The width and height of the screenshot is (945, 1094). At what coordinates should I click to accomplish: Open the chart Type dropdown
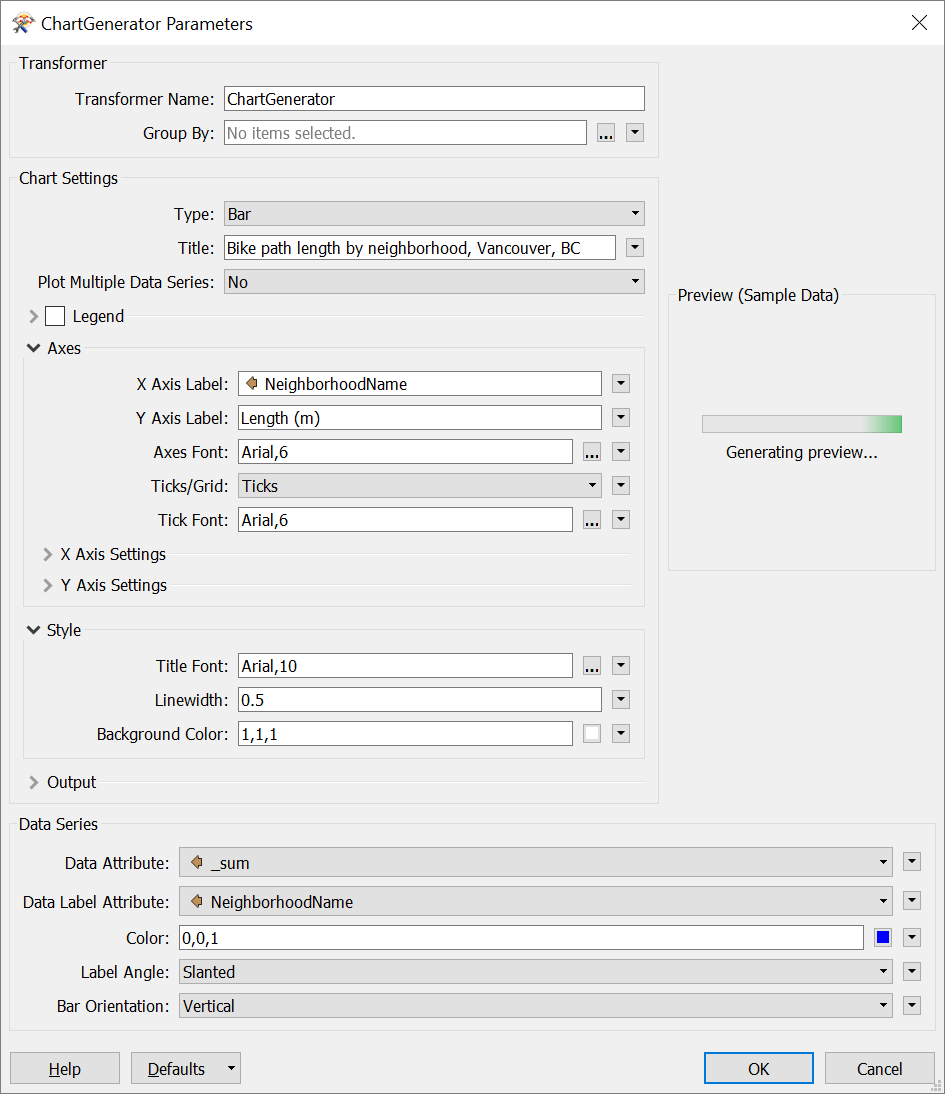click(434, 214)
